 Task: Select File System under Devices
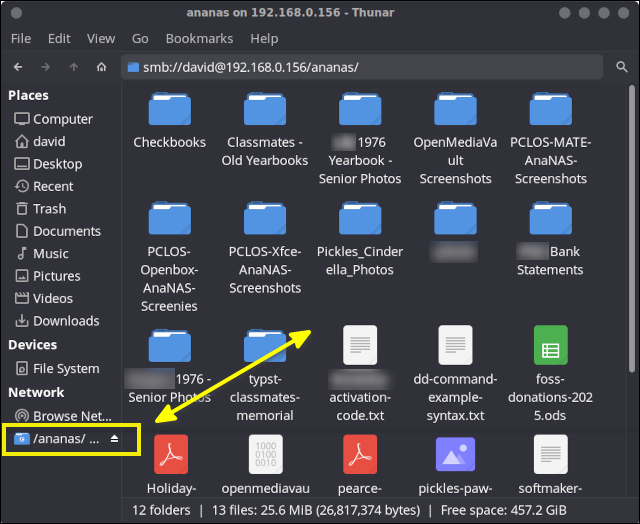point(66,368)
